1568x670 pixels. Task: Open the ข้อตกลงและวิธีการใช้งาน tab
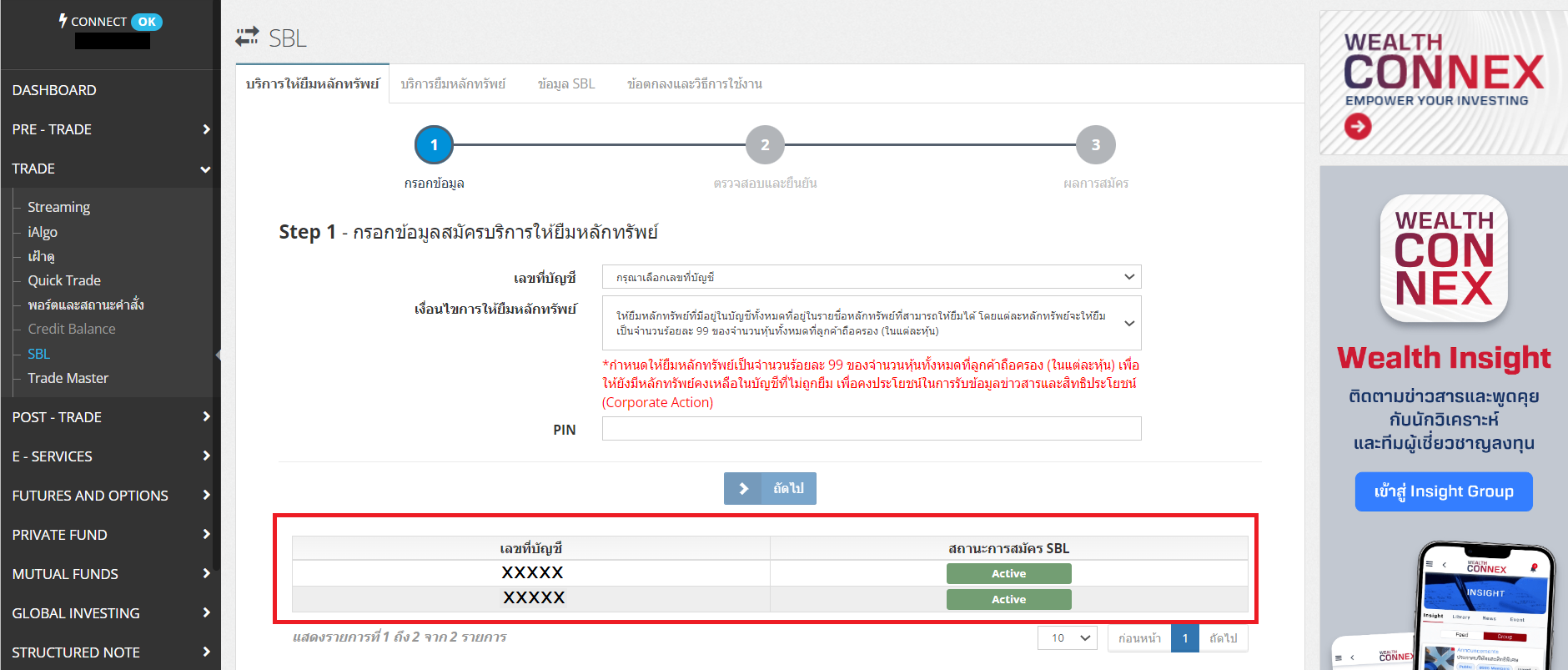694,84
